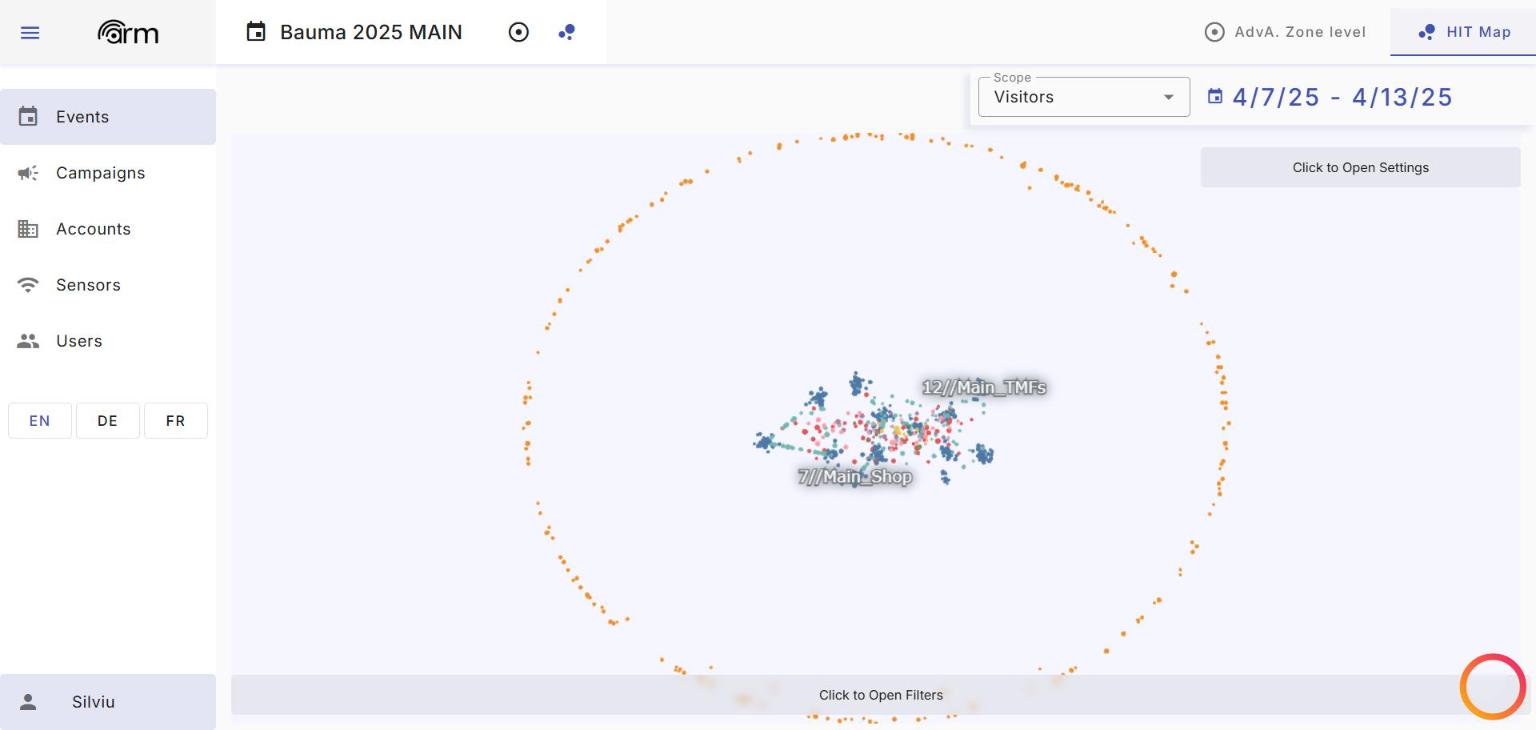1536x730 pixels.
Task: Open Accounts in sidebar
Action: 108,229
